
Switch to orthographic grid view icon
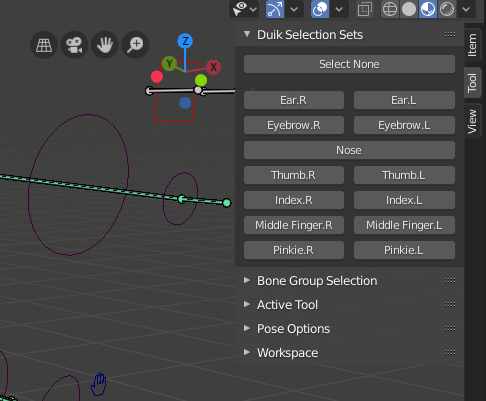pos(44,45)
